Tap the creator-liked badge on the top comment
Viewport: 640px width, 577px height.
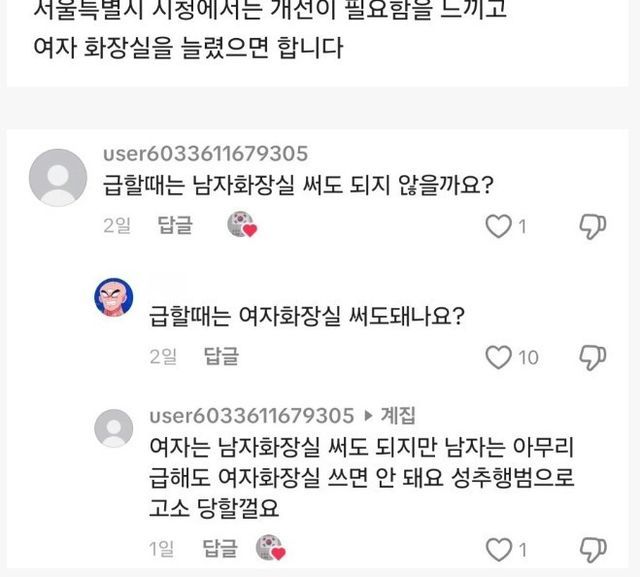(242, 225)
